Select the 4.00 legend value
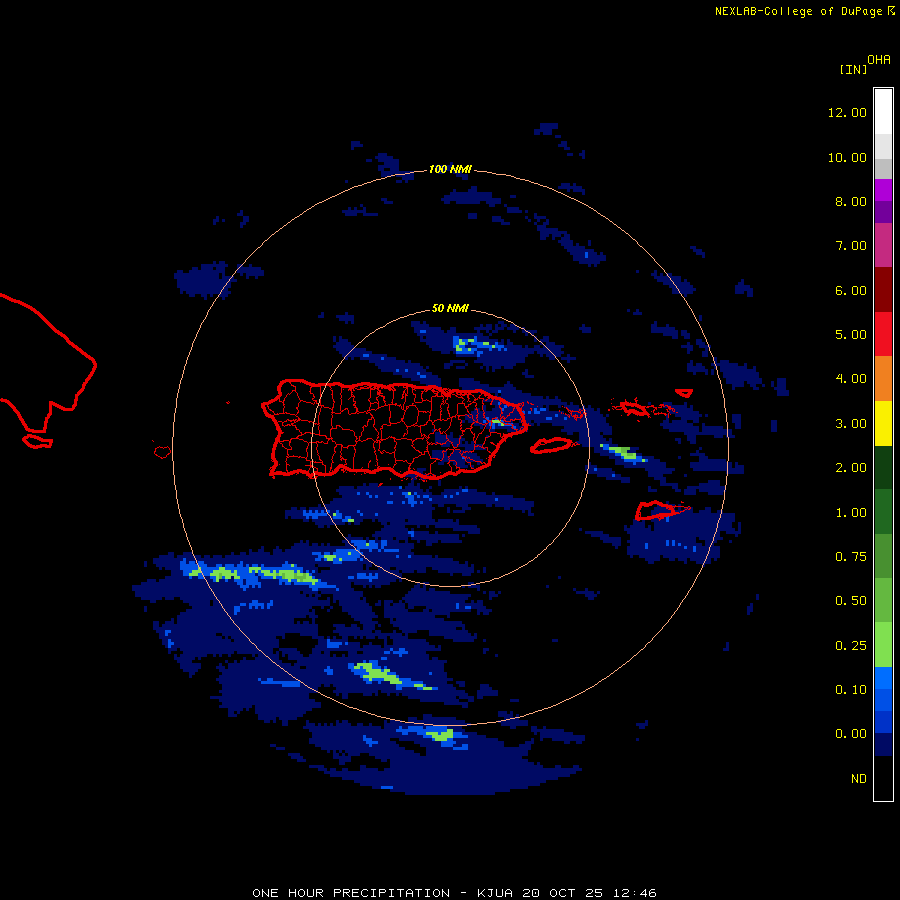 pyautogui.click(x=851, y=379)
